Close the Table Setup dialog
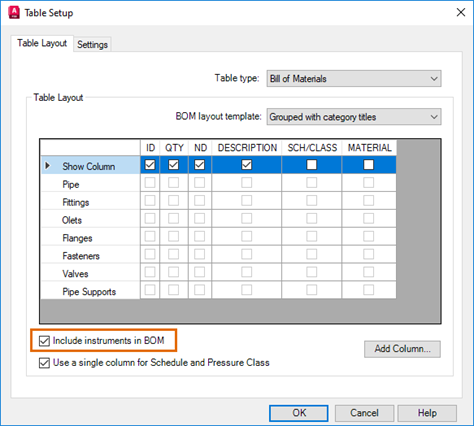 (461, 13)
